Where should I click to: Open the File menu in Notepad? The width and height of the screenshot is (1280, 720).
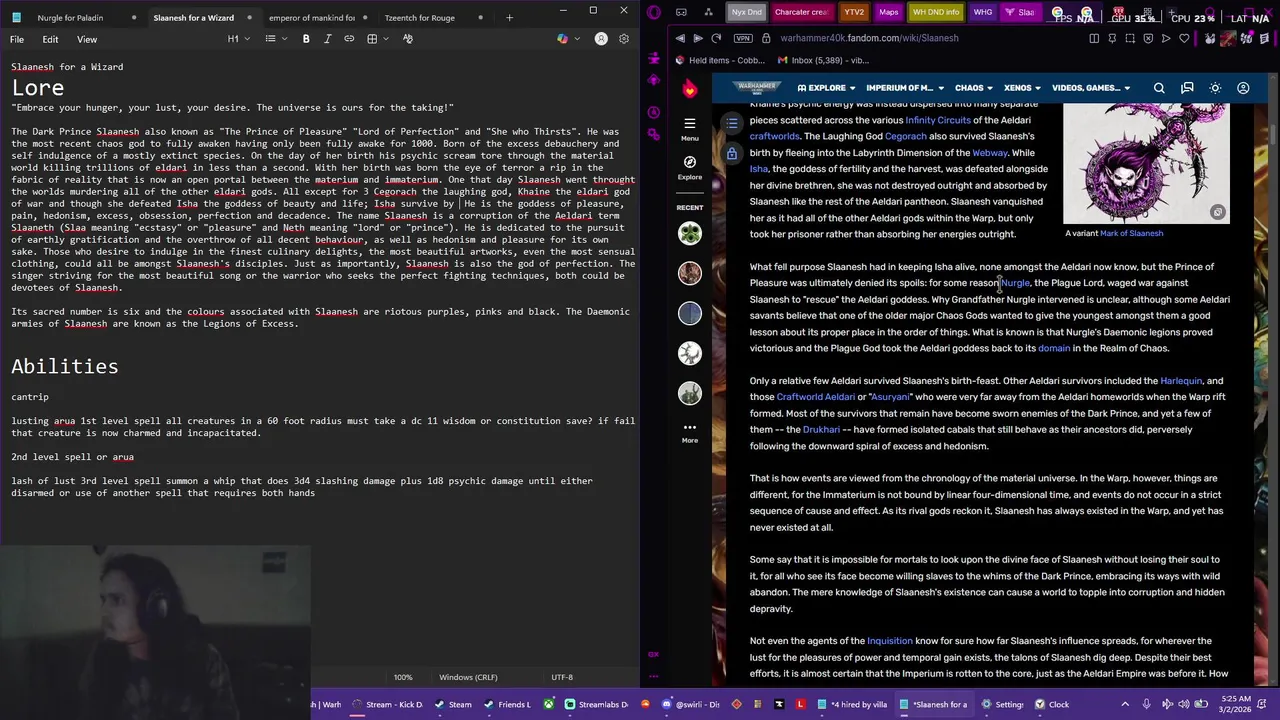pos(17,39)
